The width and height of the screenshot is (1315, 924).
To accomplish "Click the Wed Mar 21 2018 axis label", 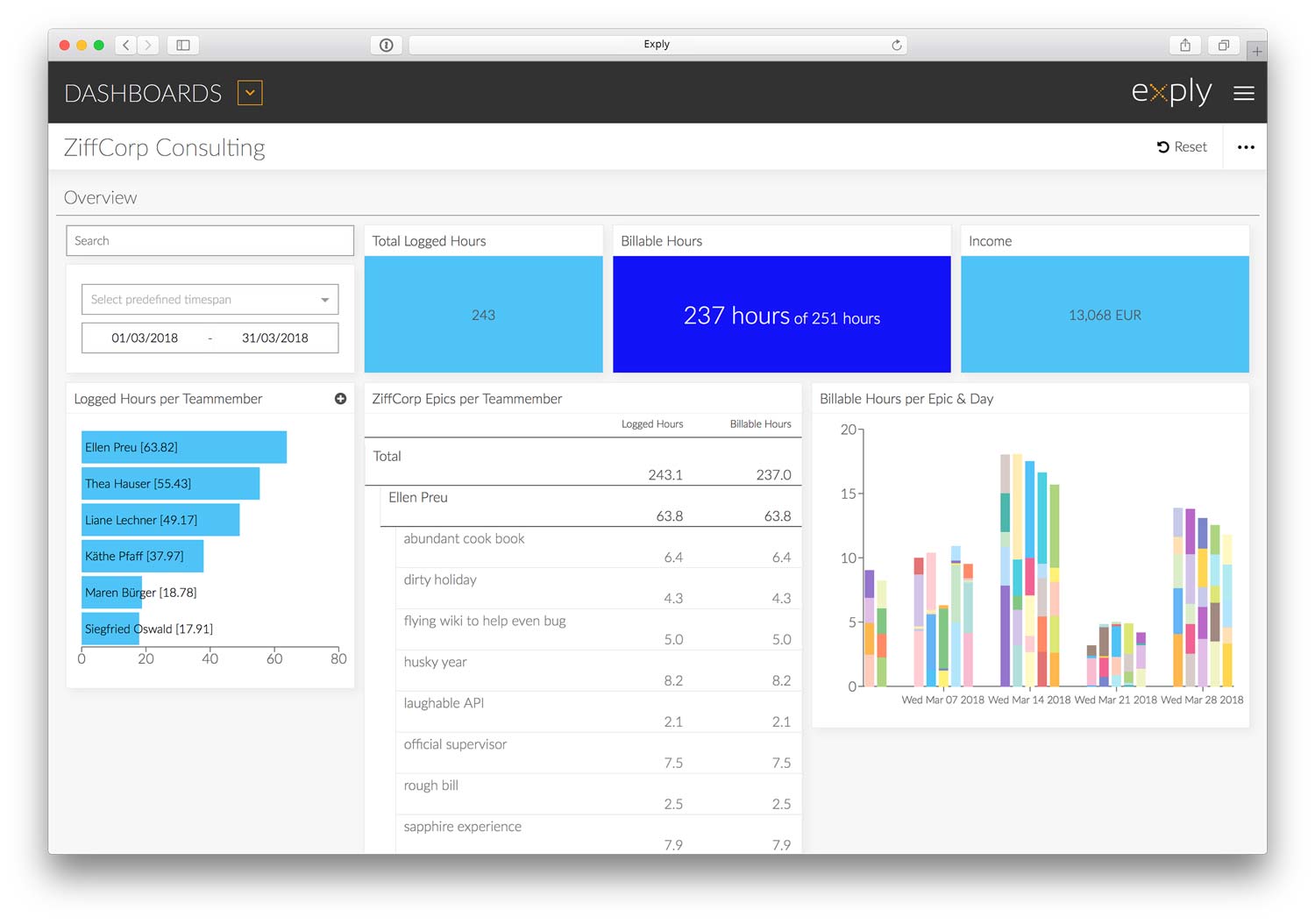I will coord(1116,700).
